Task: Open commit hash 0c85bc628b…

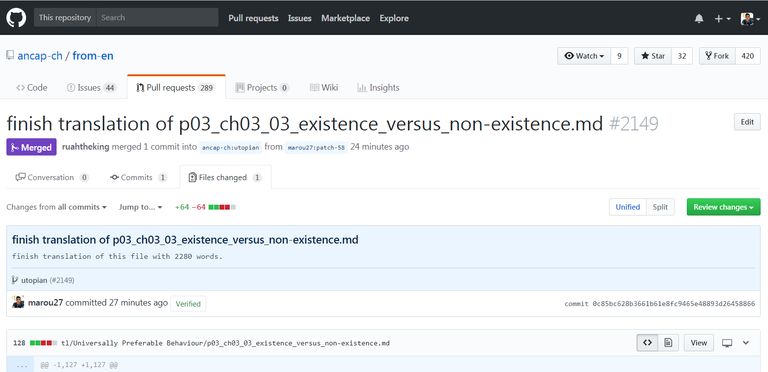Action: [674, 304]
